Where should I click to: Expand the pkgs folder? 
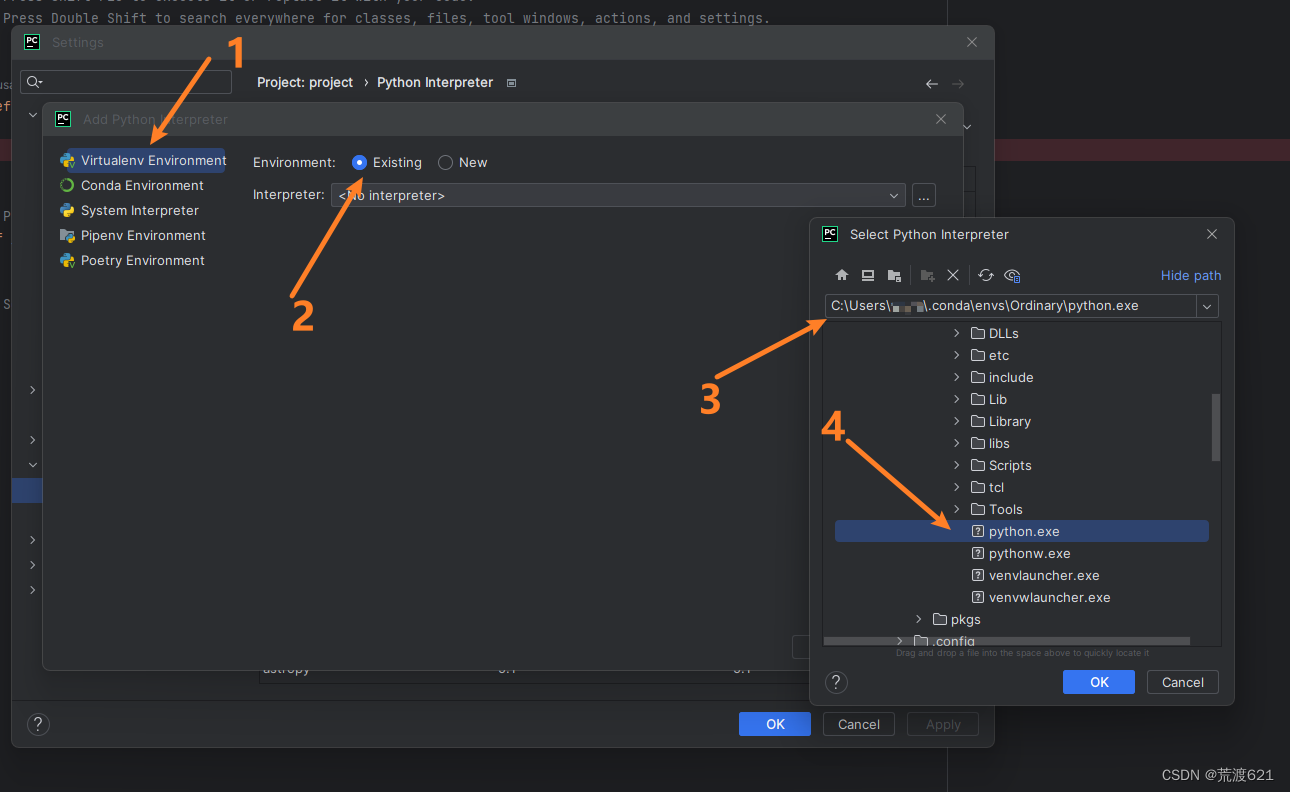tap(919, 619)
